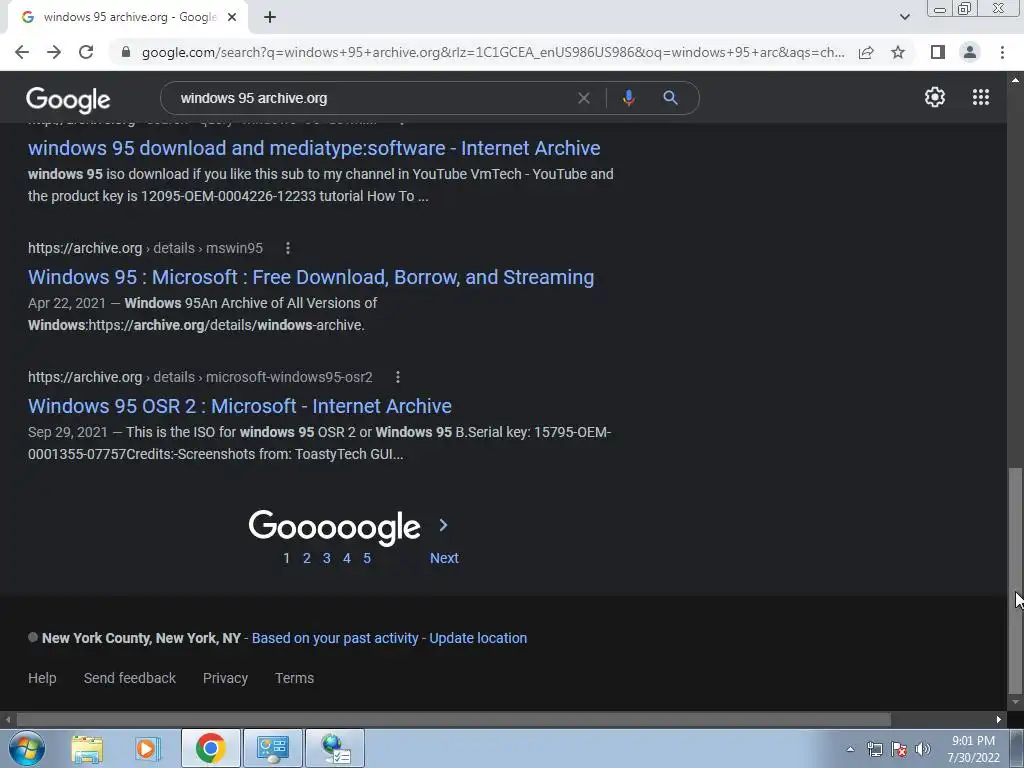Go to results page 2

point(306,558)
